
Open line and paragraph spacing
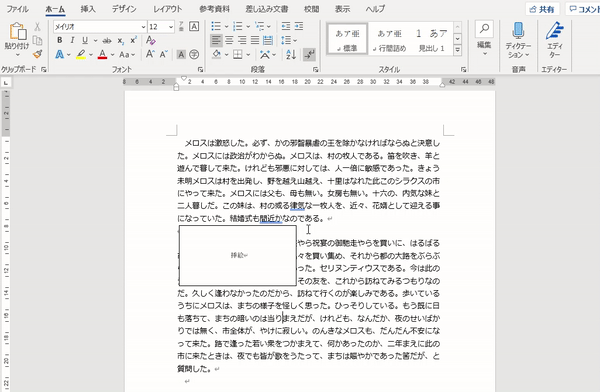(286, 40)
